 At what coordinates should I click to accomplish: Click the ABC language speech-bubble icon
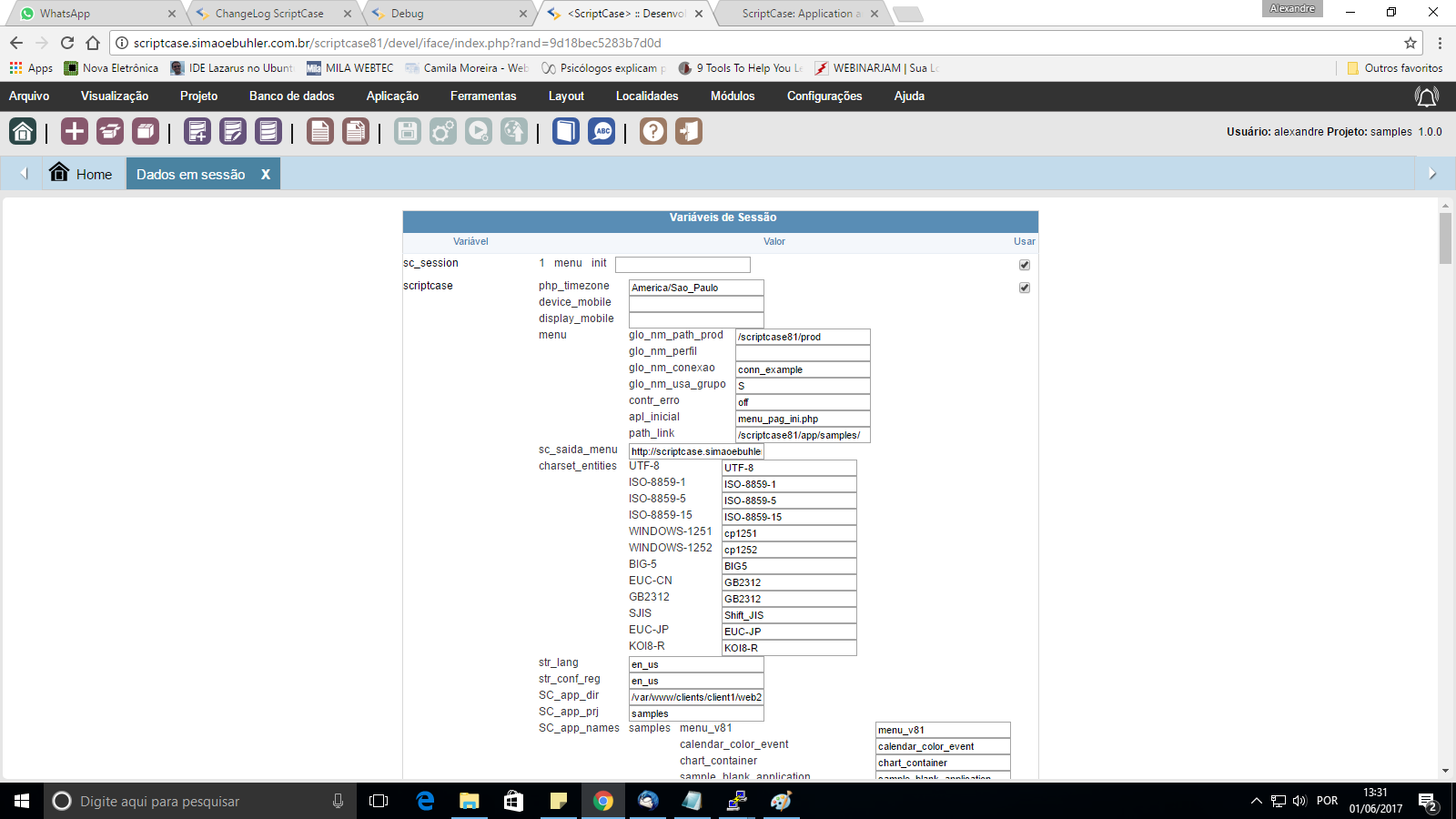coord(602,132)
